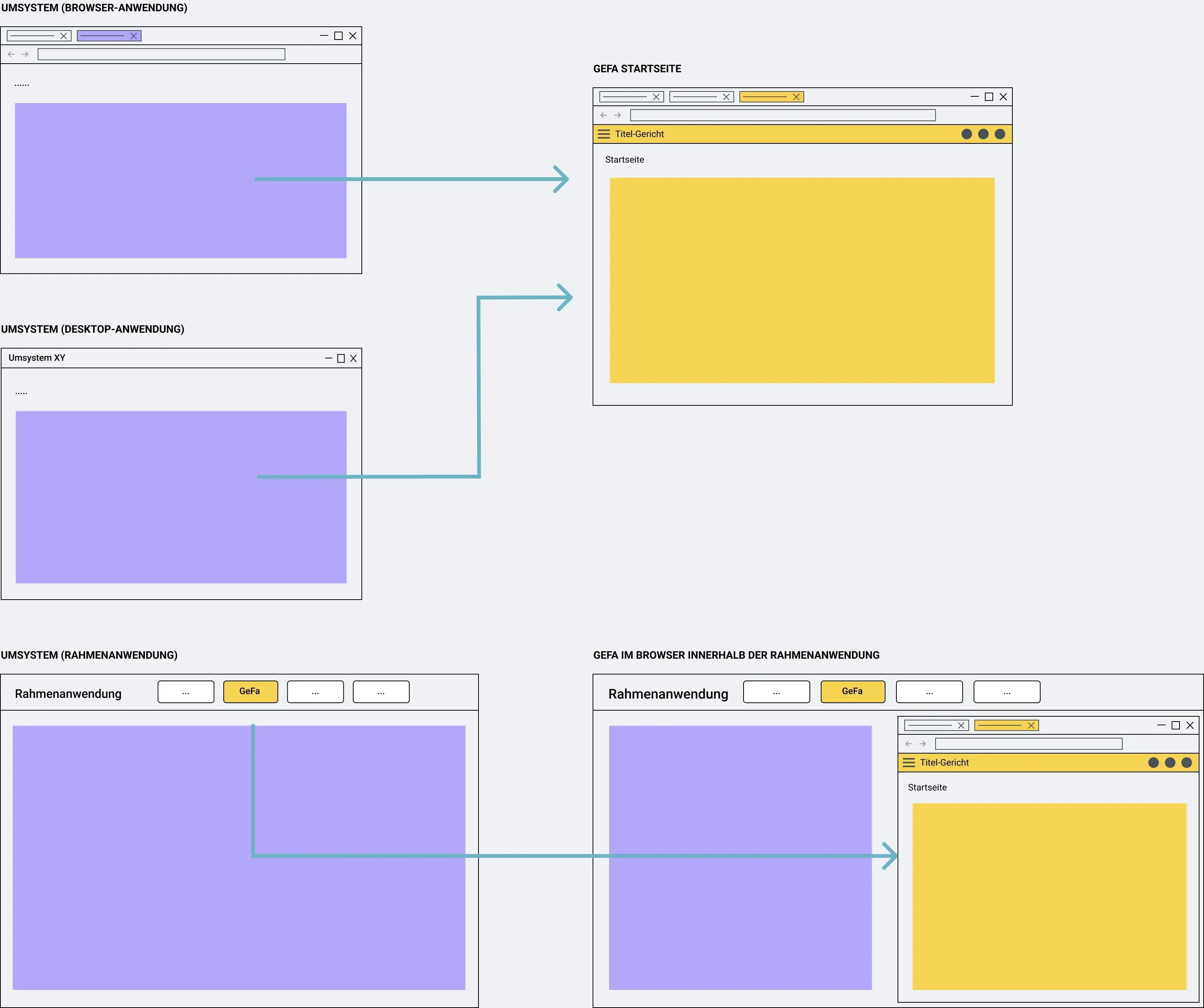
Task: Select the purple tab in Umsystem browser window
Action: [x=109, y=36]
